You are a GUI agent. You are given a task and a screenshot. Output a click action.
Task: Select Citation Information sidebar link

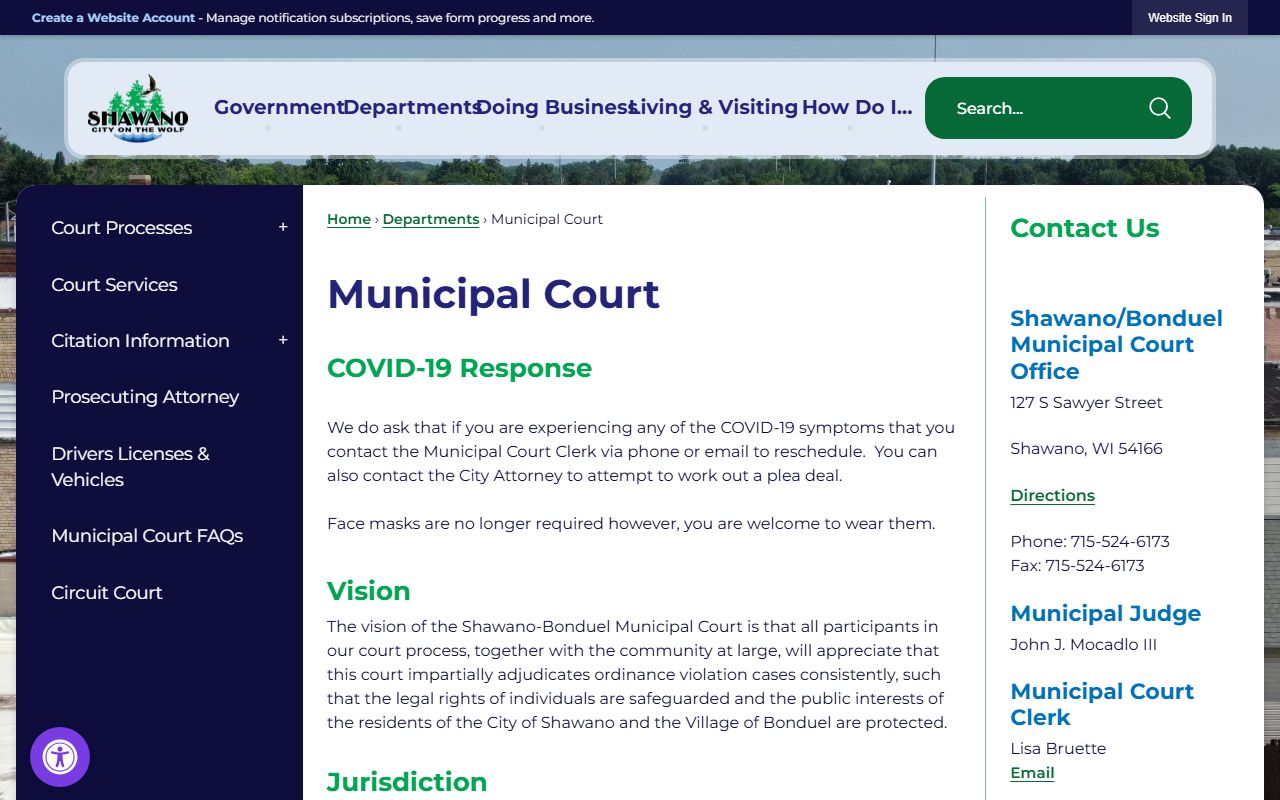[140, 341]
